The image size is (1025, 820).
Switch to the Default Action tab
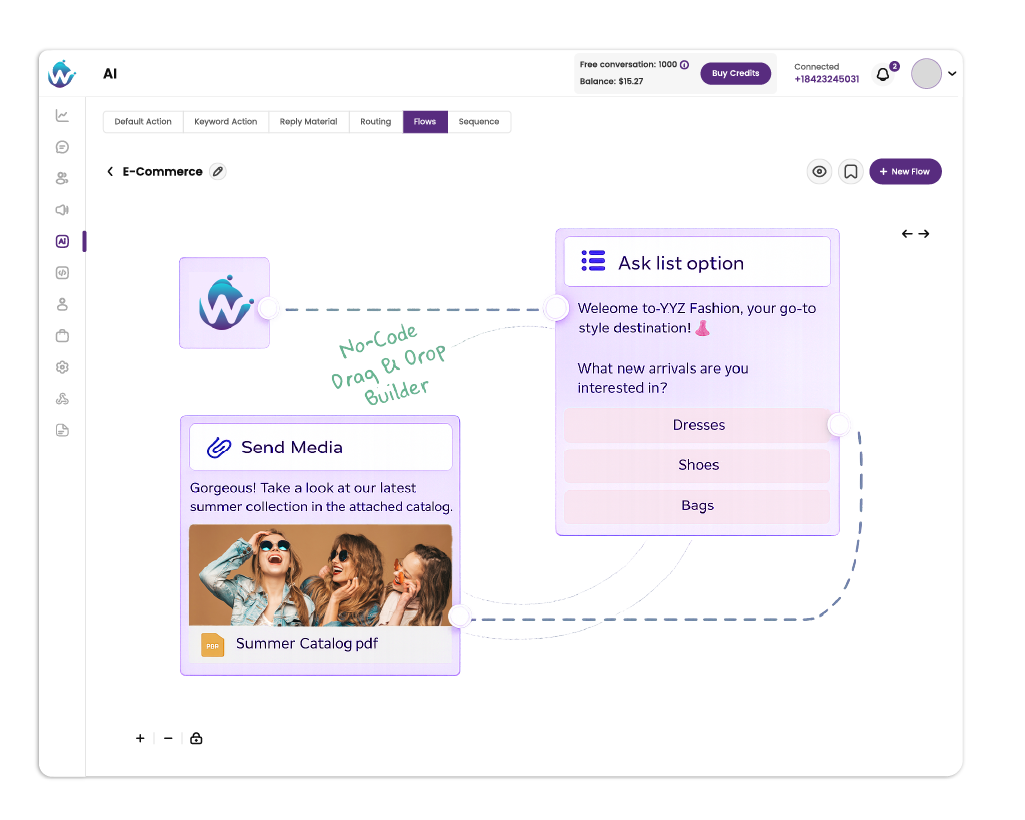point(143,122)
